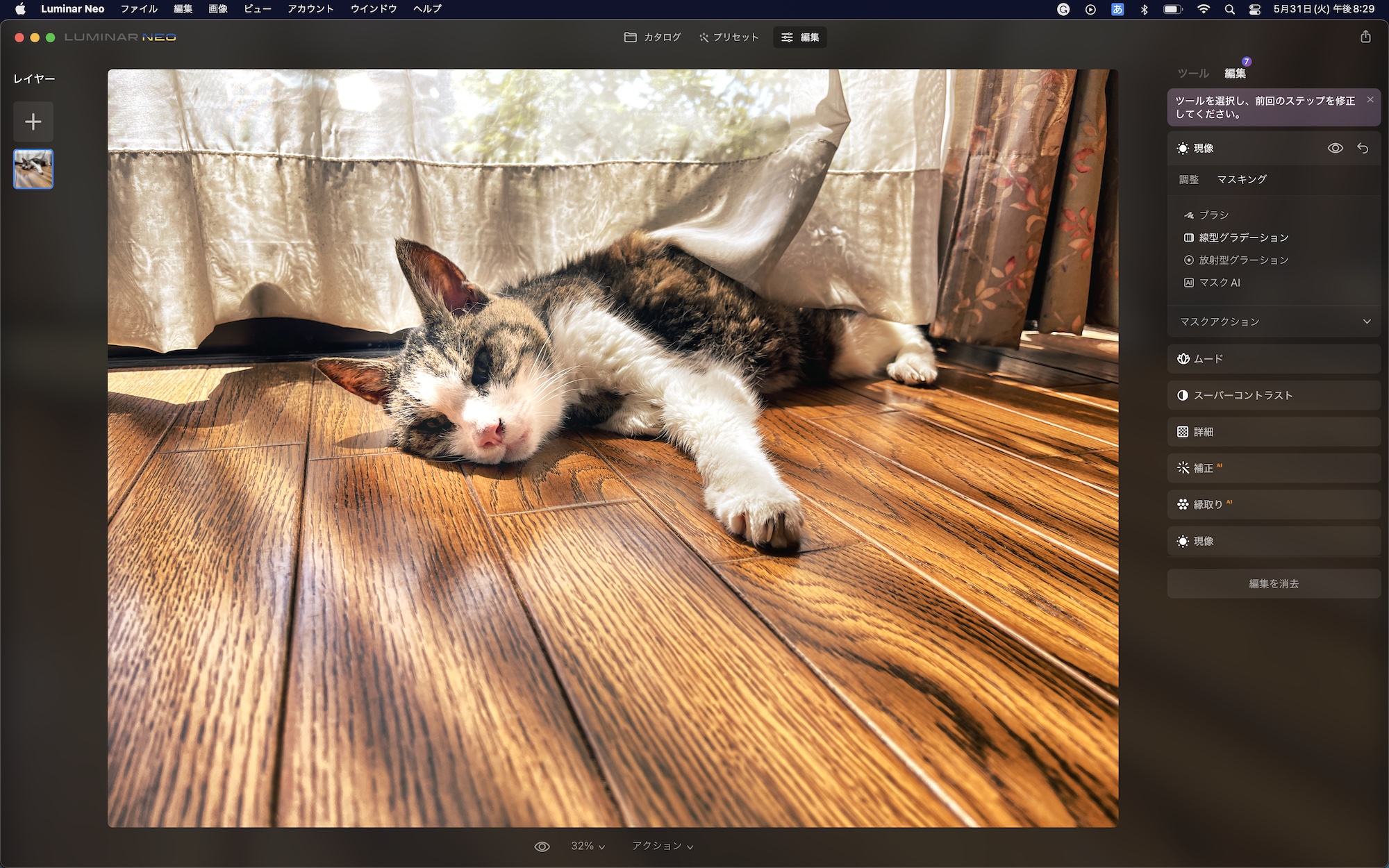Toggle 現像 tool visibility eye
This screenshot has width=1389, height=868.
1335,149
